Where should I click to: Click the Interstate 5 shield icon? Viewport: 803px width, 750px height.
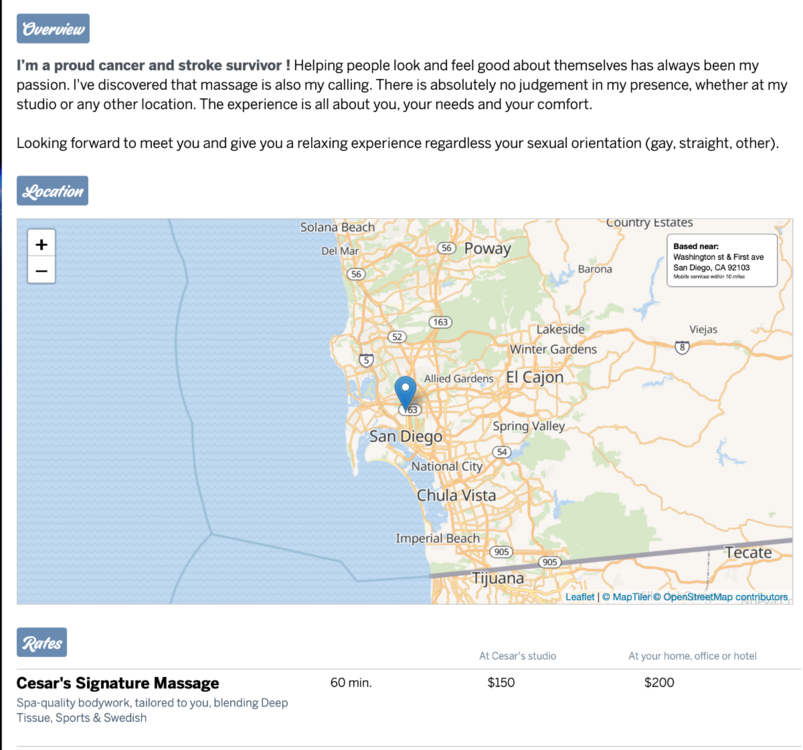pos(367,359)
